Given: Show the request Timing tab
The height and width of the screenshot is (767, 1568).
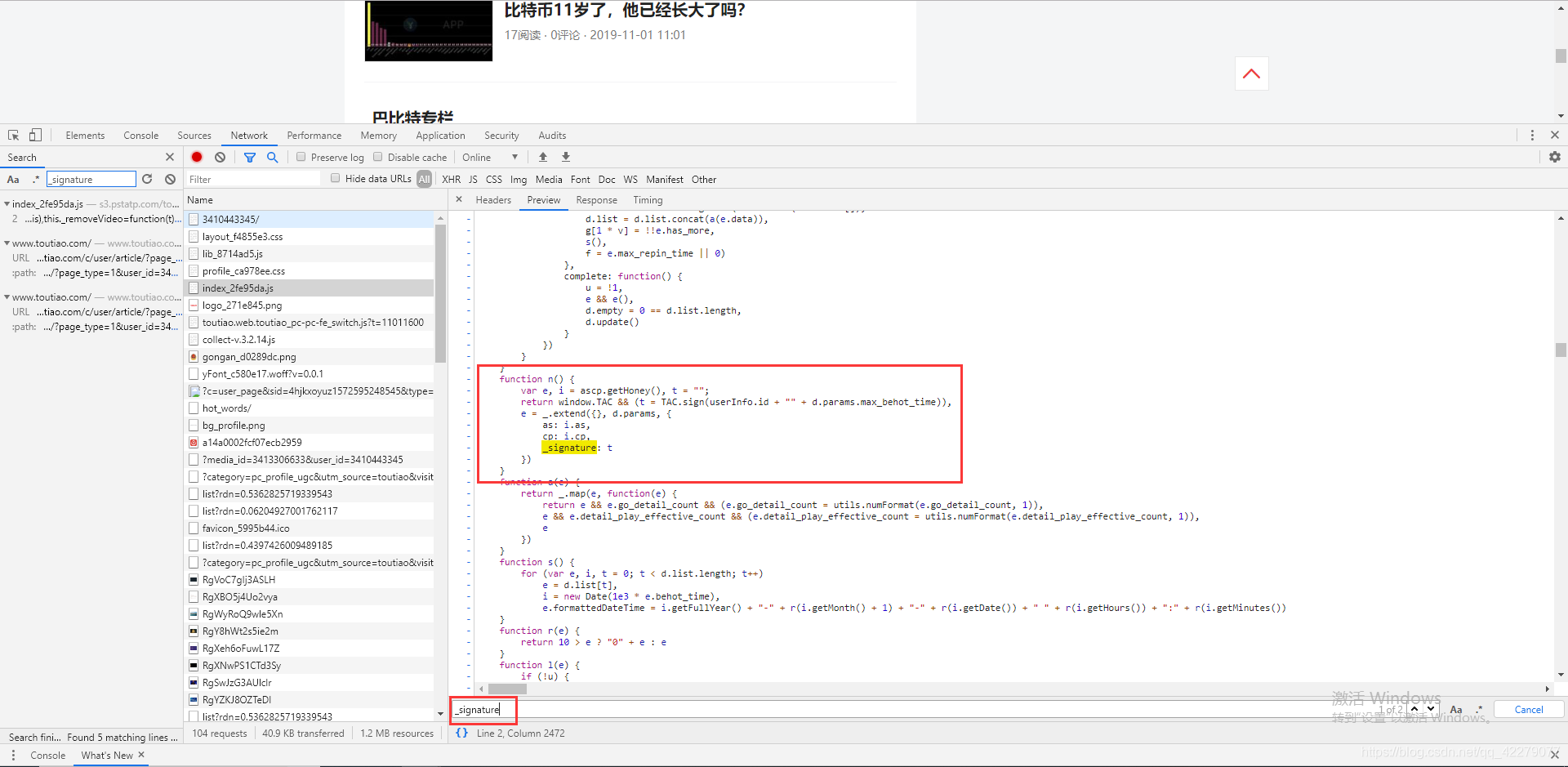Looking at the screenshot, I should (x=648, y=199).
